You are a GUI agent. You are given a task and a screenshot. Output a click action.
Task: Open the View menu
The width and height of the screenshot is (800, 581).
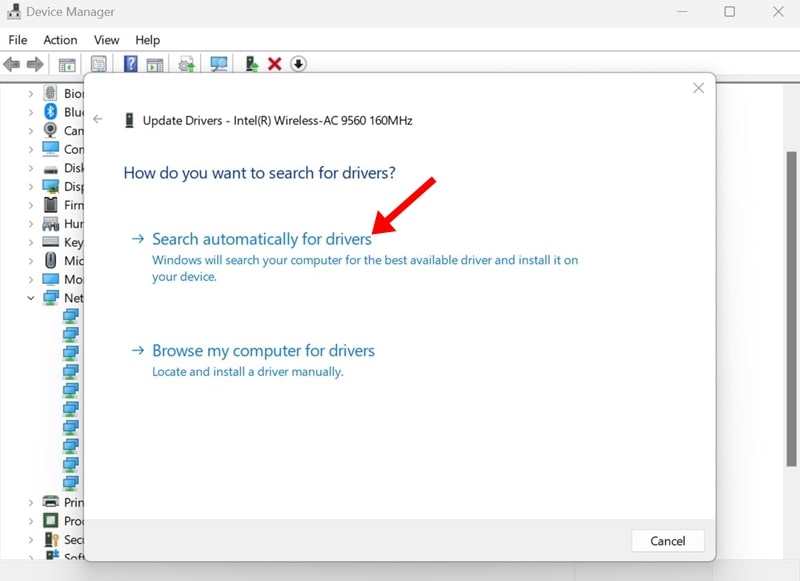(x=106, y=40)
